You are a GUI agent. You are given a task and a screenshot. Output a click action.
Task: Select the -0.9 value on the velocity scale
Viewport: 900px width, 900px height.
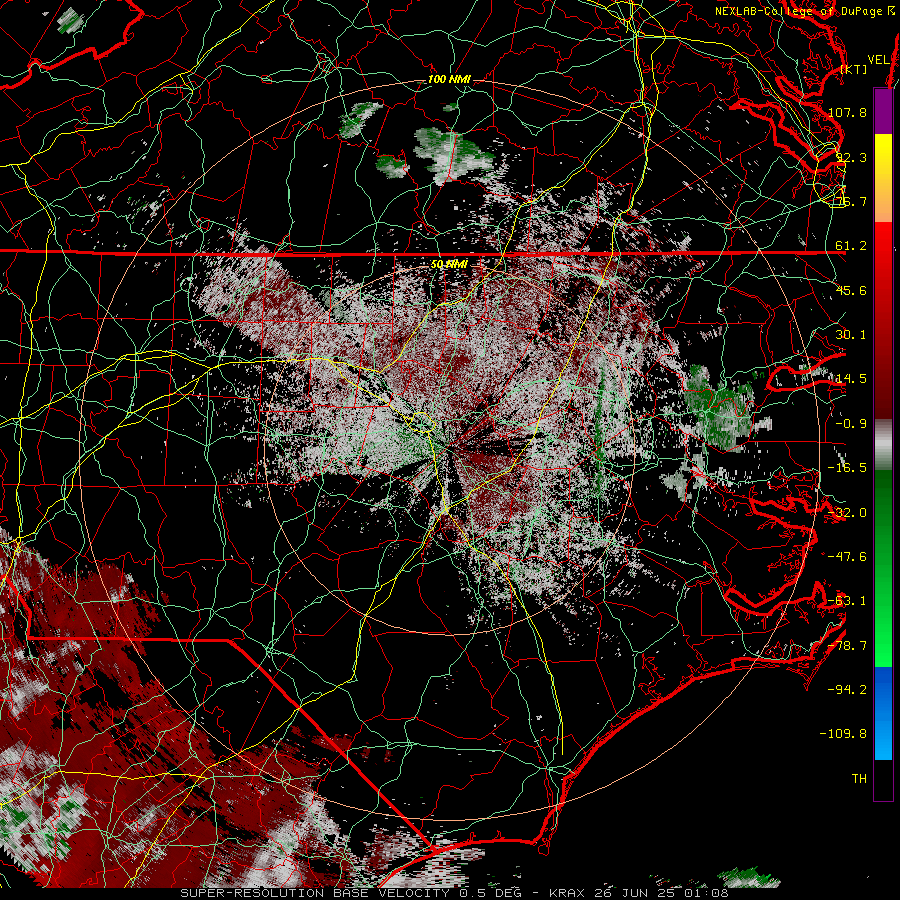[851, 424]
